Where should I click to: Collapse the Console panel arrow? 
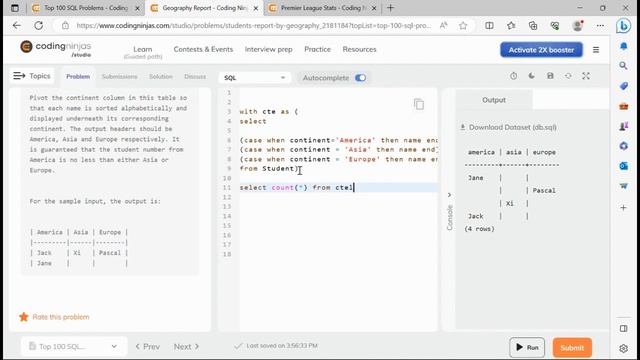click(x=449, y=195)
